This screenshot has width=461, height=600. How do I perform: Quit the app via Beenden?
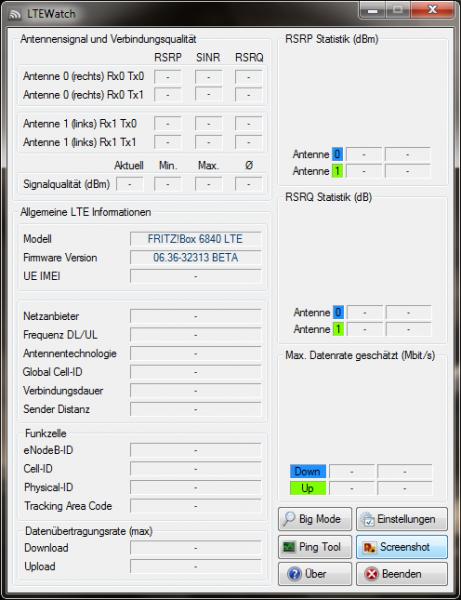pos(402,574)
